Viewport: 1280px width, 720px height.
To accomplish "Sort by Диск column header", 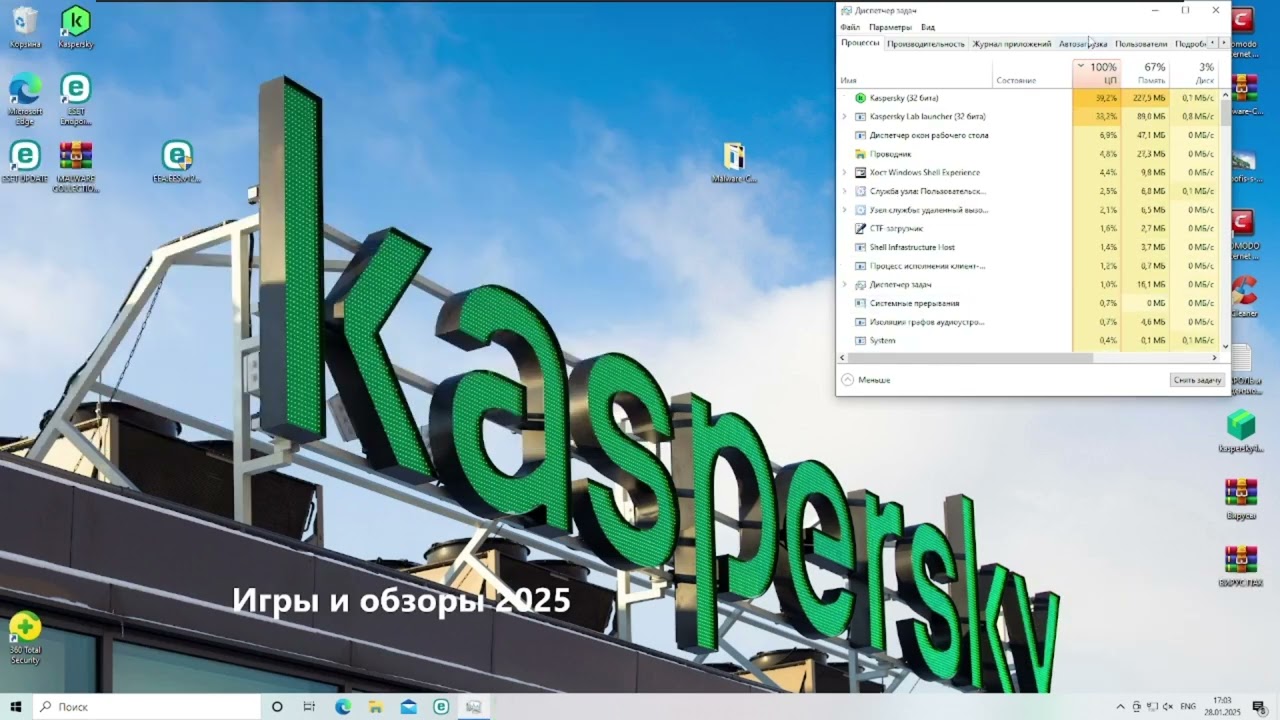I will [x=1194, y=73].
